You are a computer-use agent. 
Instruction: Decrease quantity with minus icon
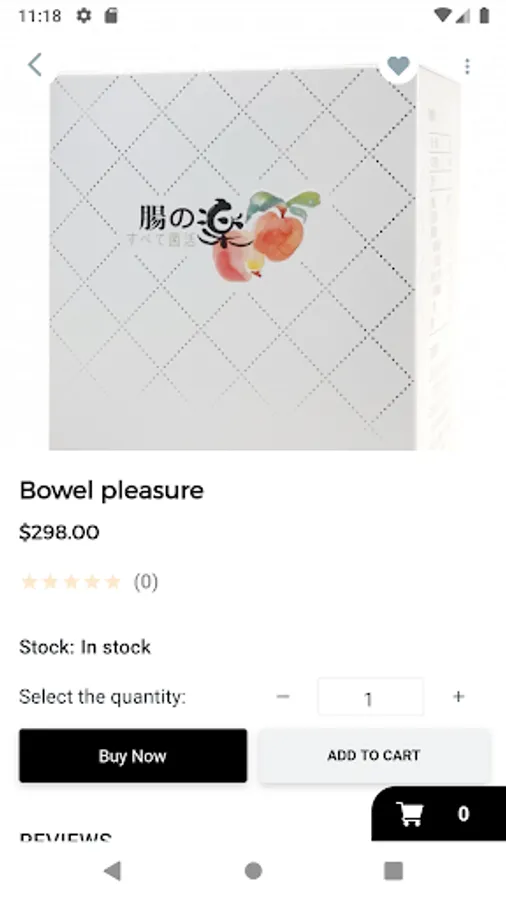tap(283, 696)
